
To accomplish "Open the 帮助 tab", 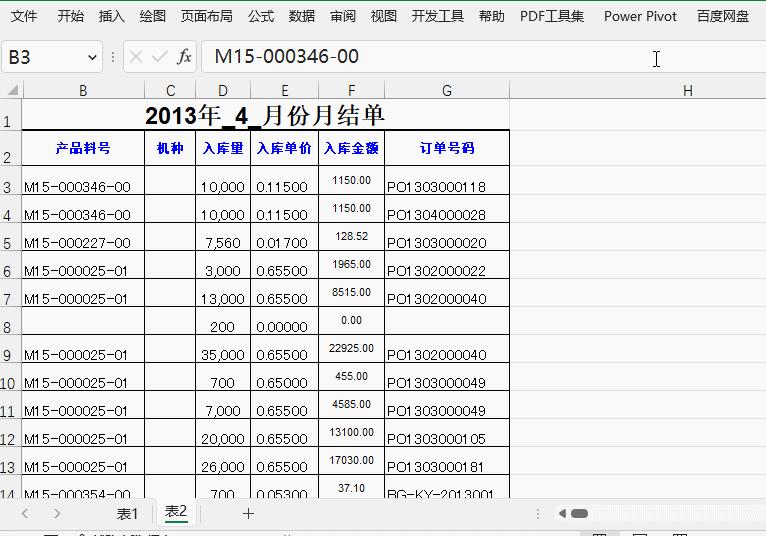I will pyautogui.click(x=491, y=16).
